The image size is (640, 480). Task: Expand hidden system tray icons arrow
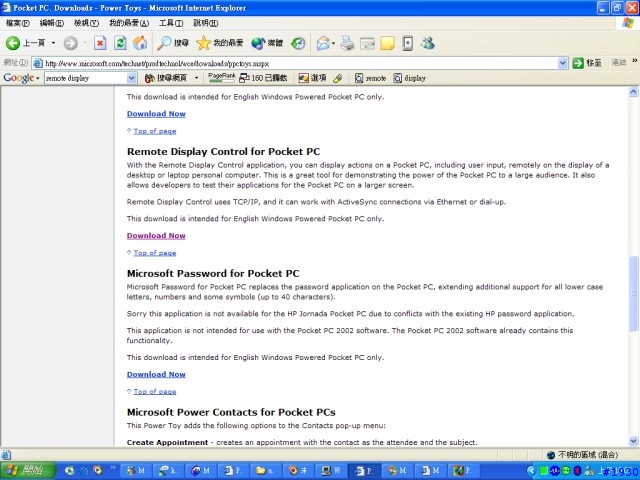click(x=531, y=471)
